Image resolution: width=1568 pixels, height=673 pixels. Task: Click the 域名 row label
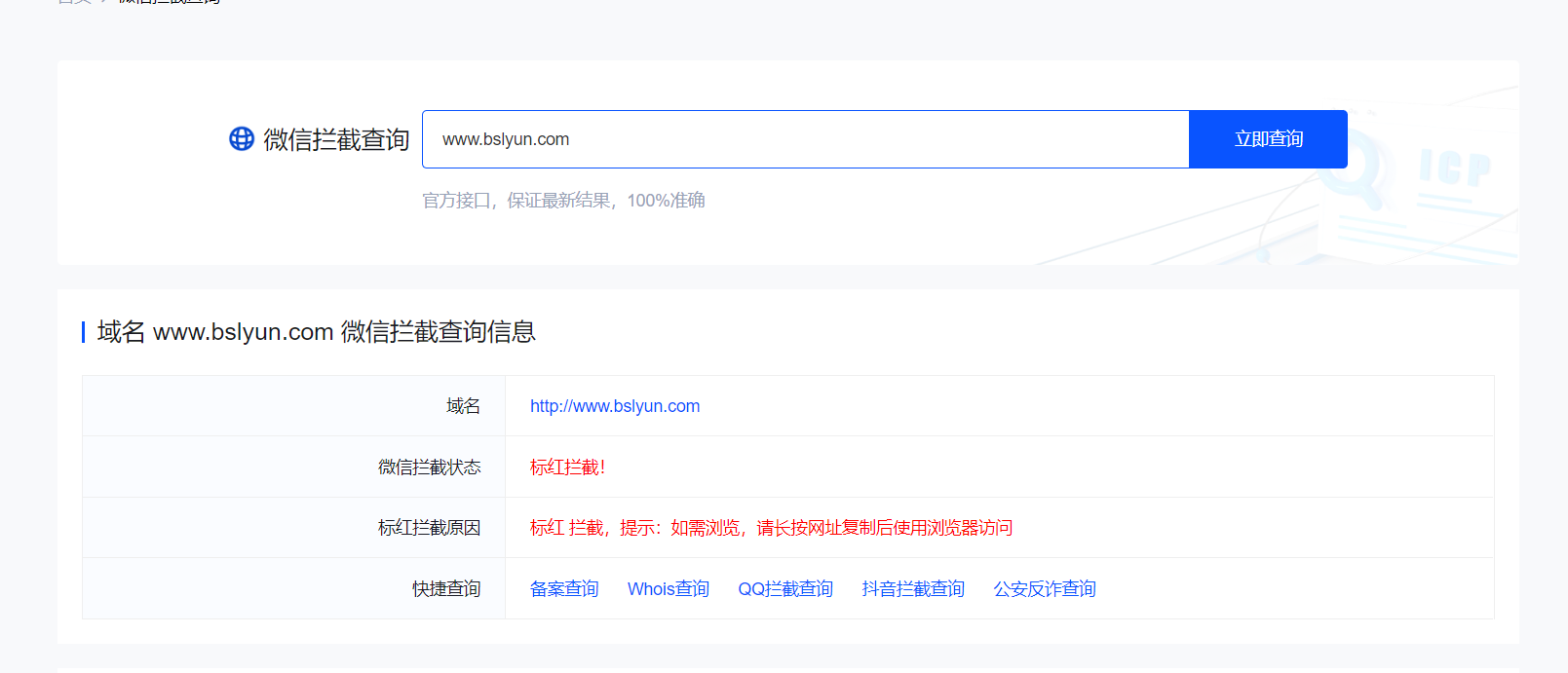[464, 406]
